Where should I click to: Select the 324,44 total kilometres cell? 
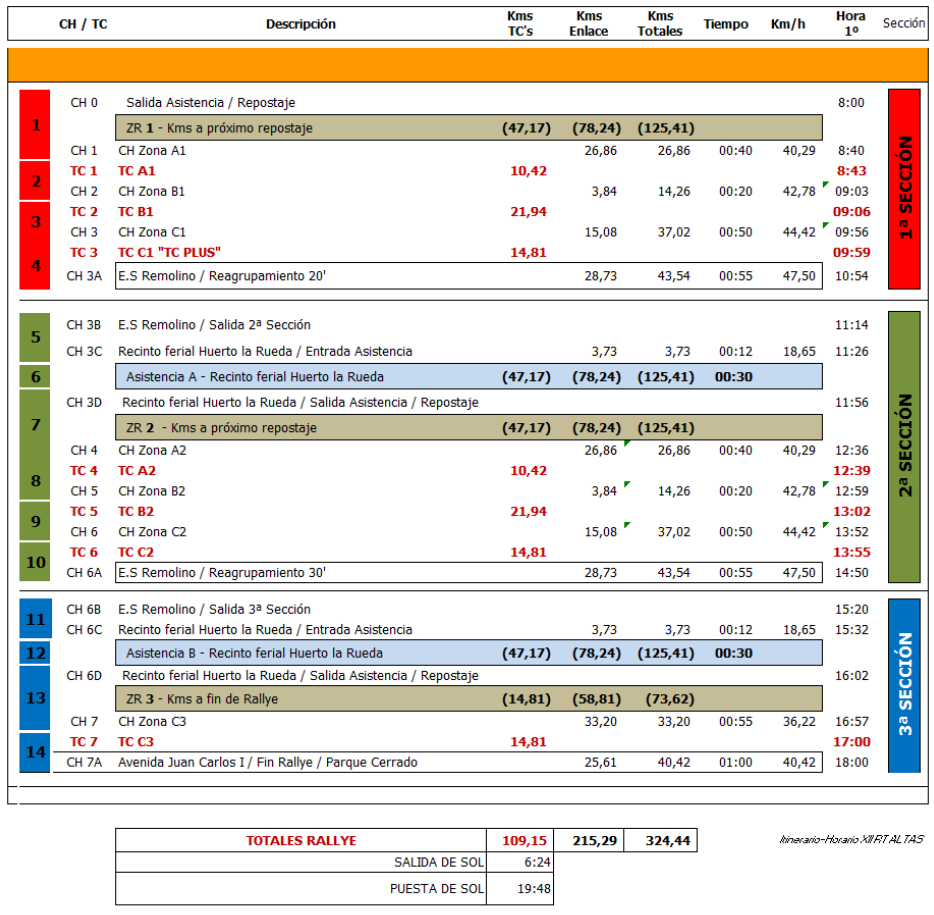tap(660, 841)
